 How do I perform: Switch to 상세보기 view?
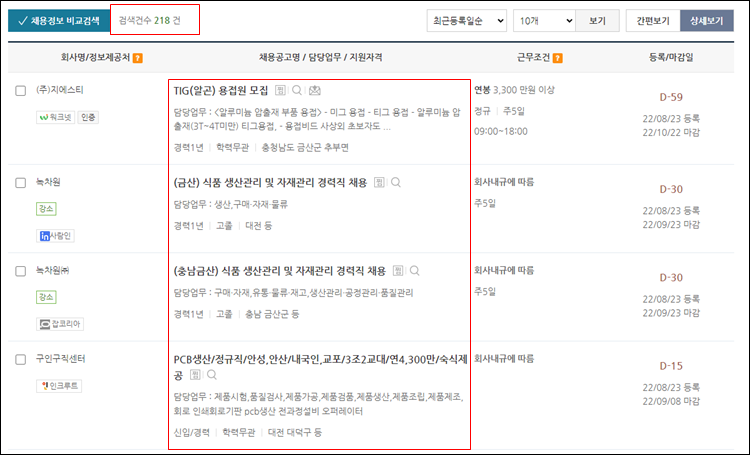[x=706, y=21]
